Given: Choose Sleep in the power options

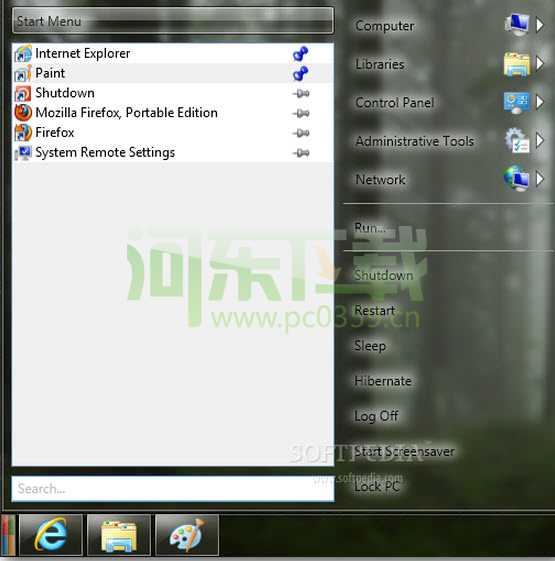Looking at the screenshot, I should point(370,346).
